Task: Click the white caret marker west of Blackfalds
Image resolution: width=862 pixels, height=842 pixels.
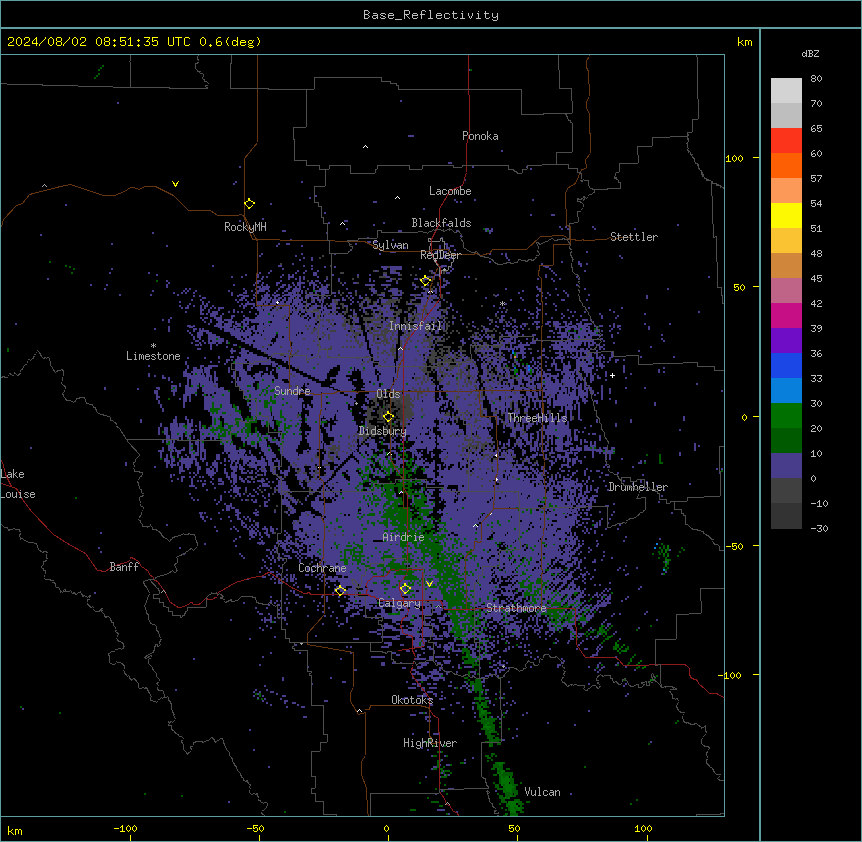Action: point(342,224)
